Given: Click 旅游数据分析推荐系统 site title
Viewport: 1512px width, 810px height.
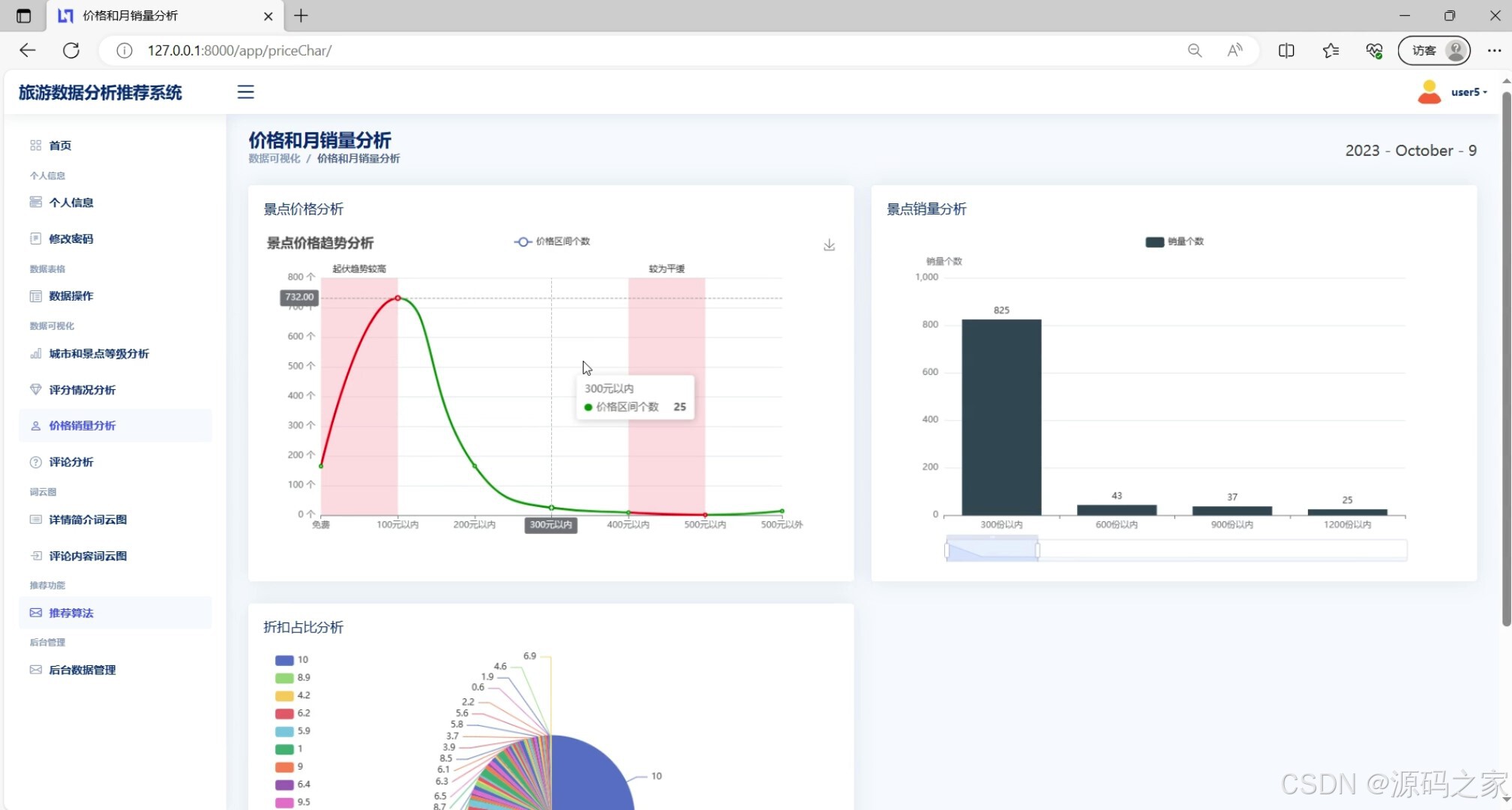Looking at the screenshot, I should point(100,92).
